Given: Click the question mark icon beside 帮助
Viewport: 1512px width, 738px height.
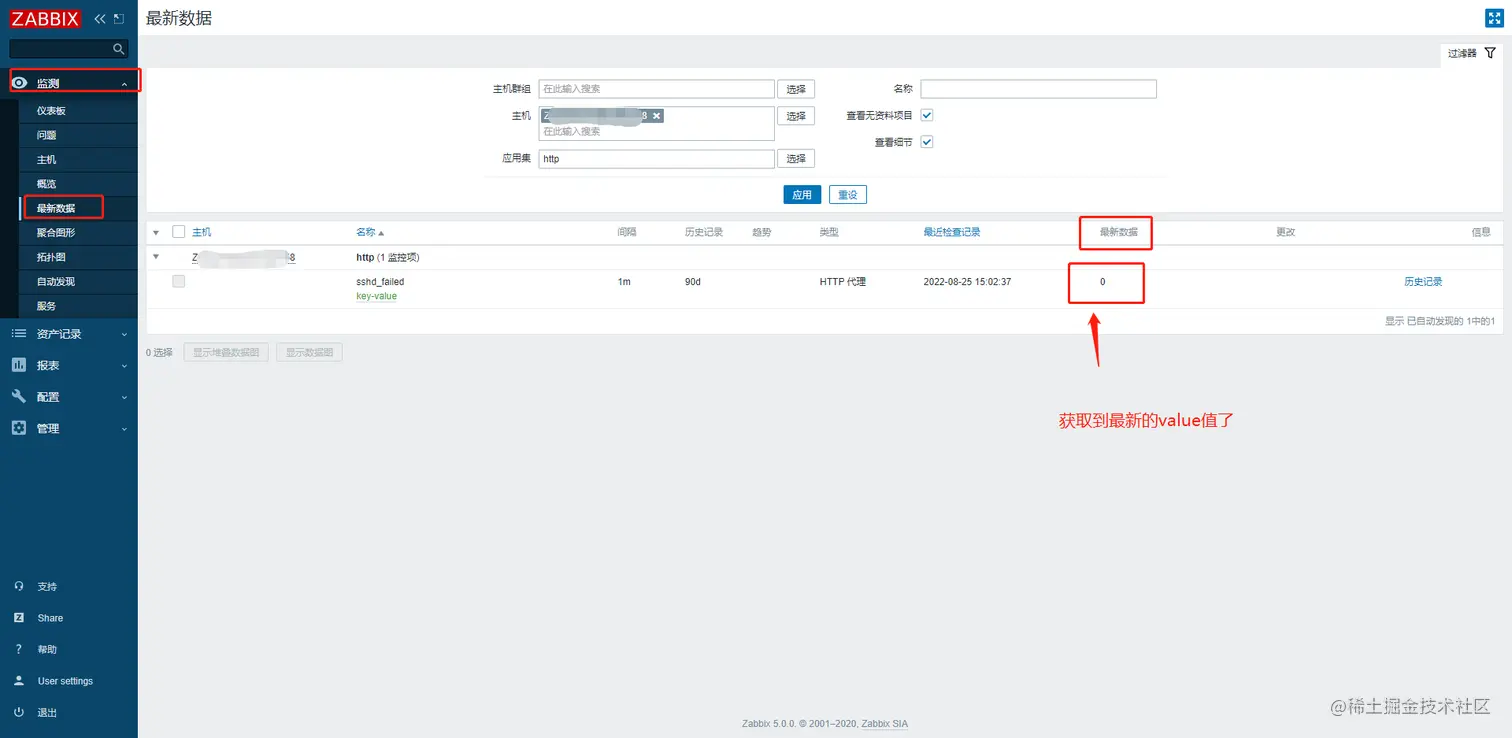Looking at the screenshot, I should [x=19, y=649].
